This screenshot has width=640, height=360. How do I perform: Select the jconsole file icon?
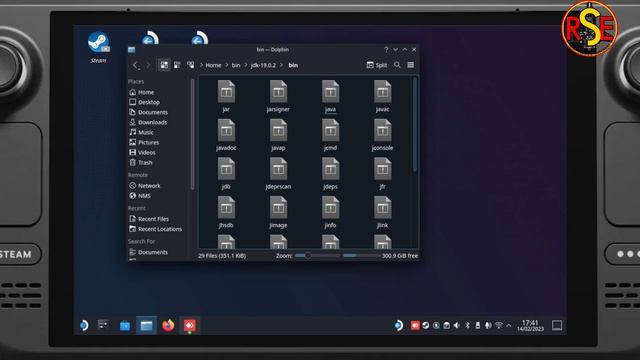pos(382,130)
